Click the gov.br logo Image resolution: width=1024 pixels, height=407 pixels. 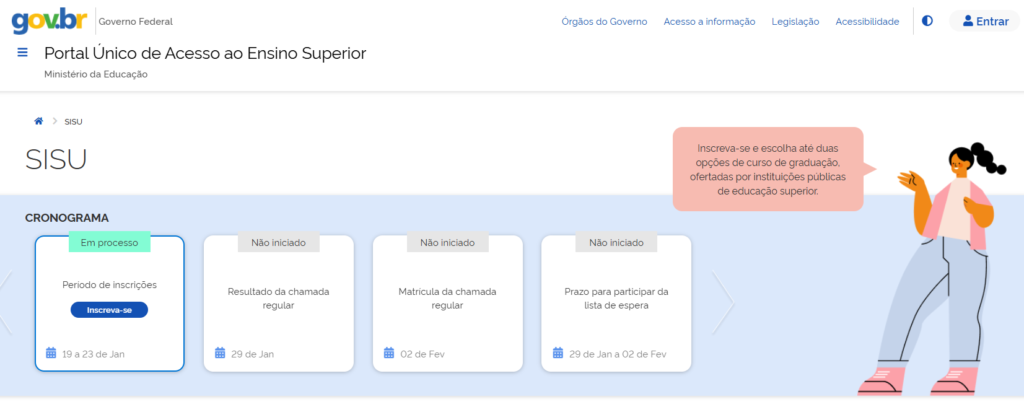pyautogui.click(x=49, y=20)
